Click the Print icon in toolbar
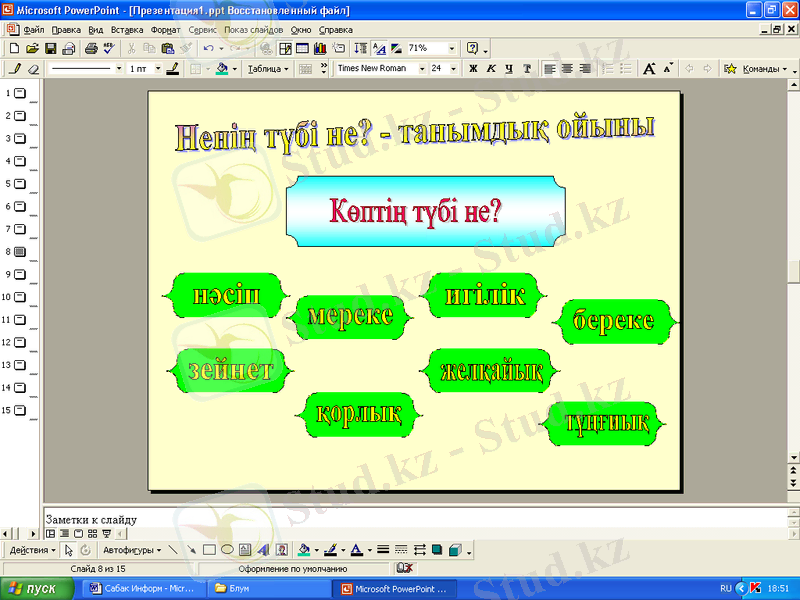800x600 pixels. (91, 48)
